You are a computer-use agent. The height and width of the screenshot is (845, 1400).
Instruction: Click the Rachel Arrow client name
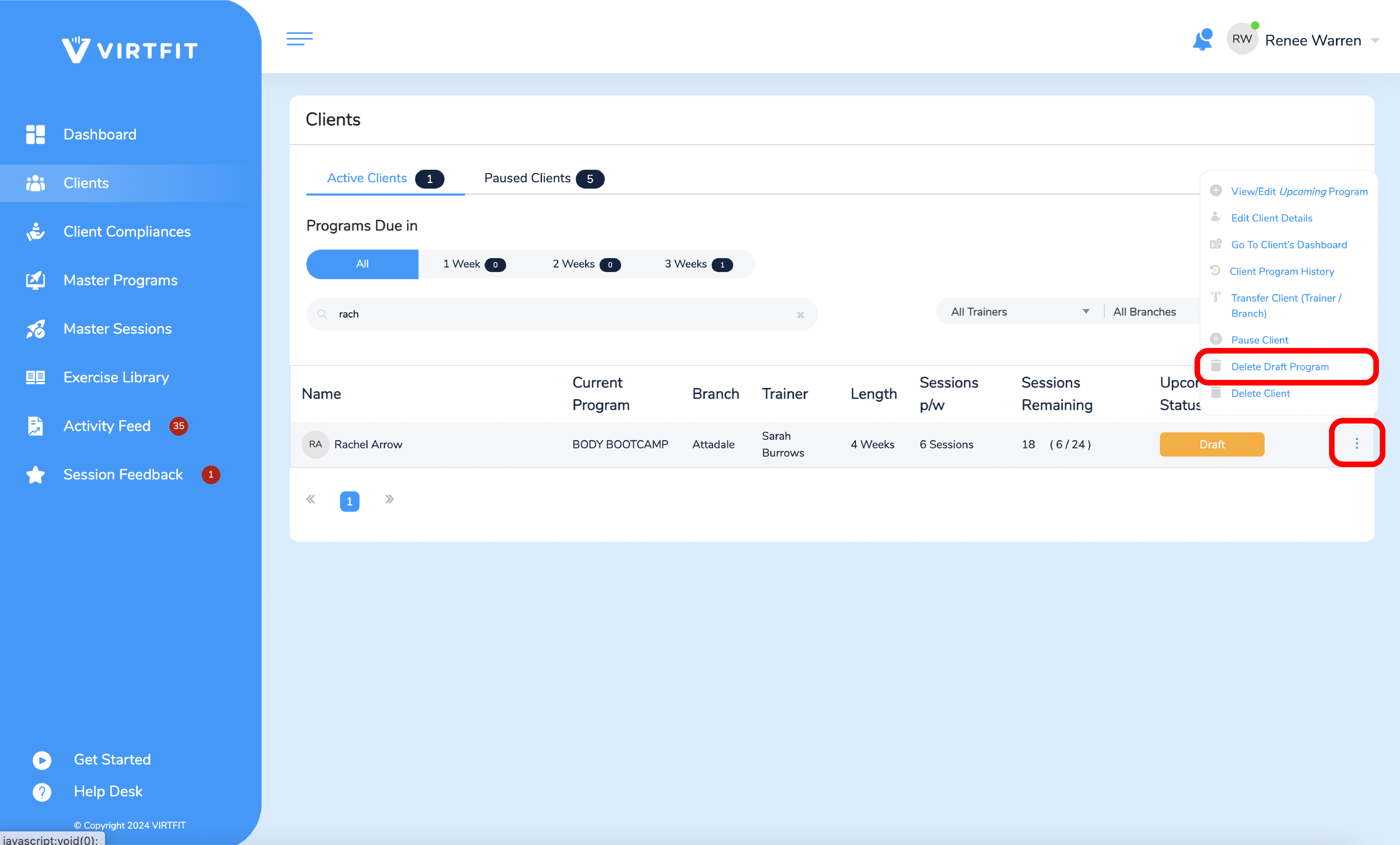368,445
